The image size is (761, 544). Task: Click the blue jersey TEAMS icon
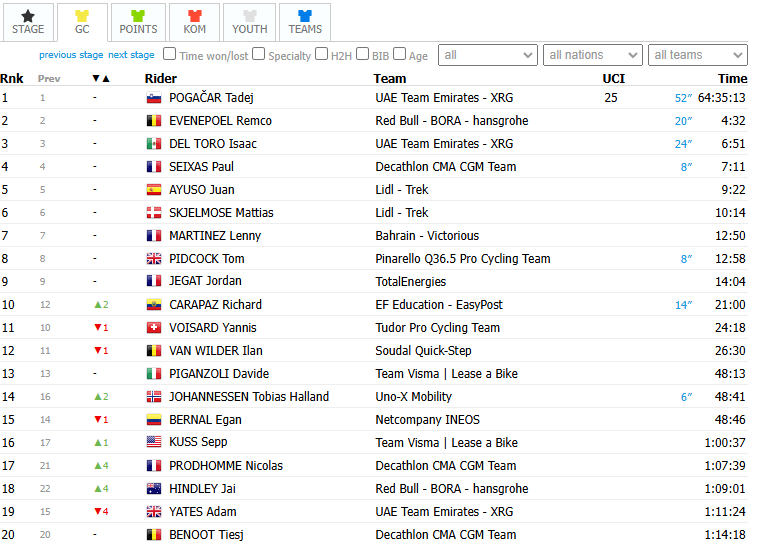click(305, 16)
